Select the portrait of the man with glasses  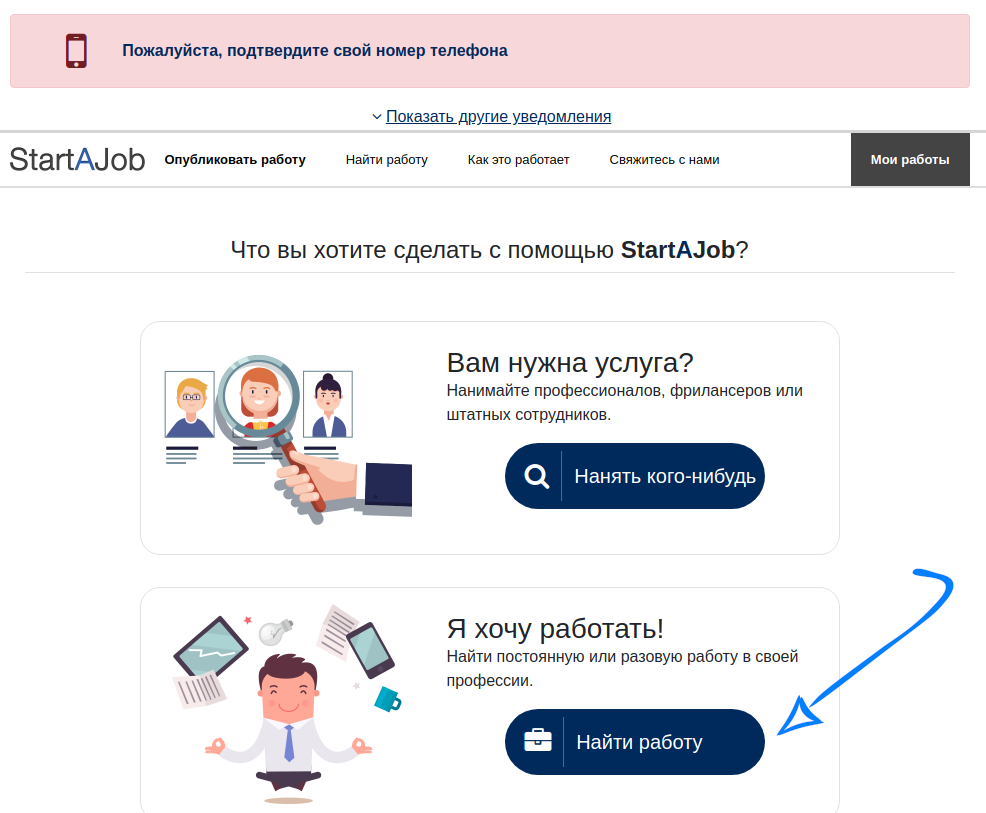pyautogui.click(x=190, y=405)
